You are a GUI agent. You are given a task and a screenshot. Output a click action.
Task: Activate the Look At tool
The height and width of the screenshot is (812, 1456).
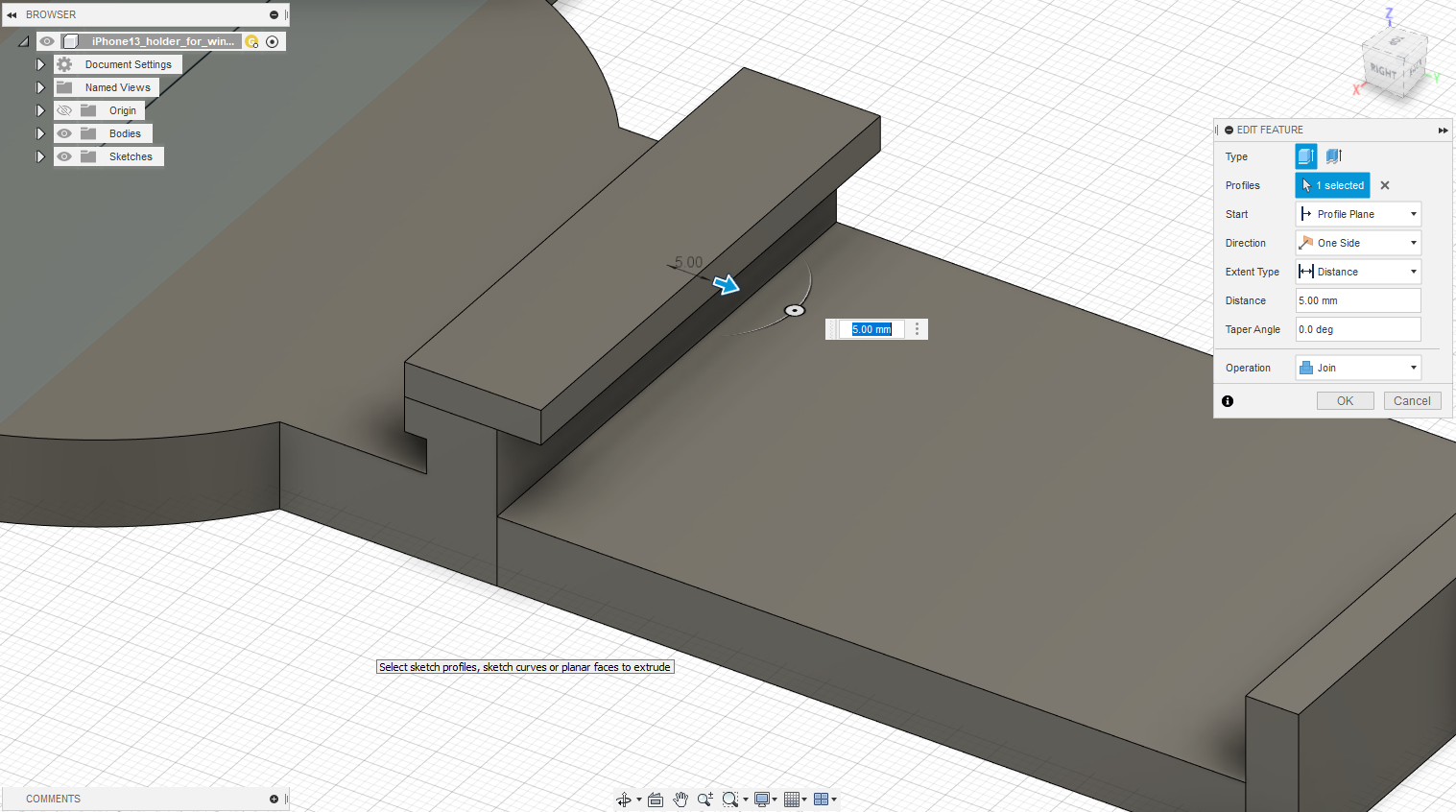656,800
